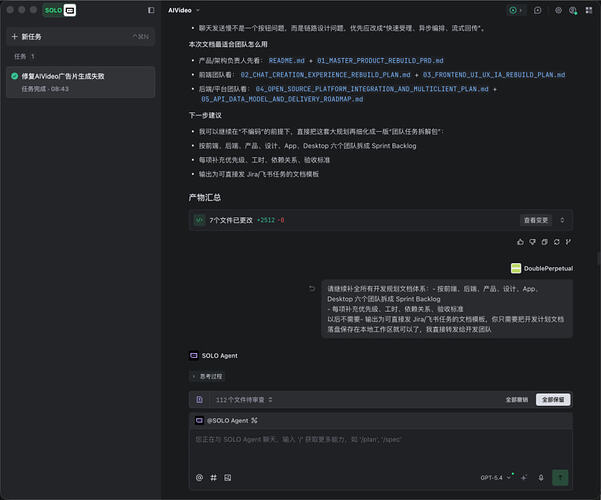Open 04_OPEN_SOURCE_PLATFORM_INTEGRATION_AND_MULTICLIENT_PLAN.md link
Viewport: 601px width, 500px height.
(372, 89)
